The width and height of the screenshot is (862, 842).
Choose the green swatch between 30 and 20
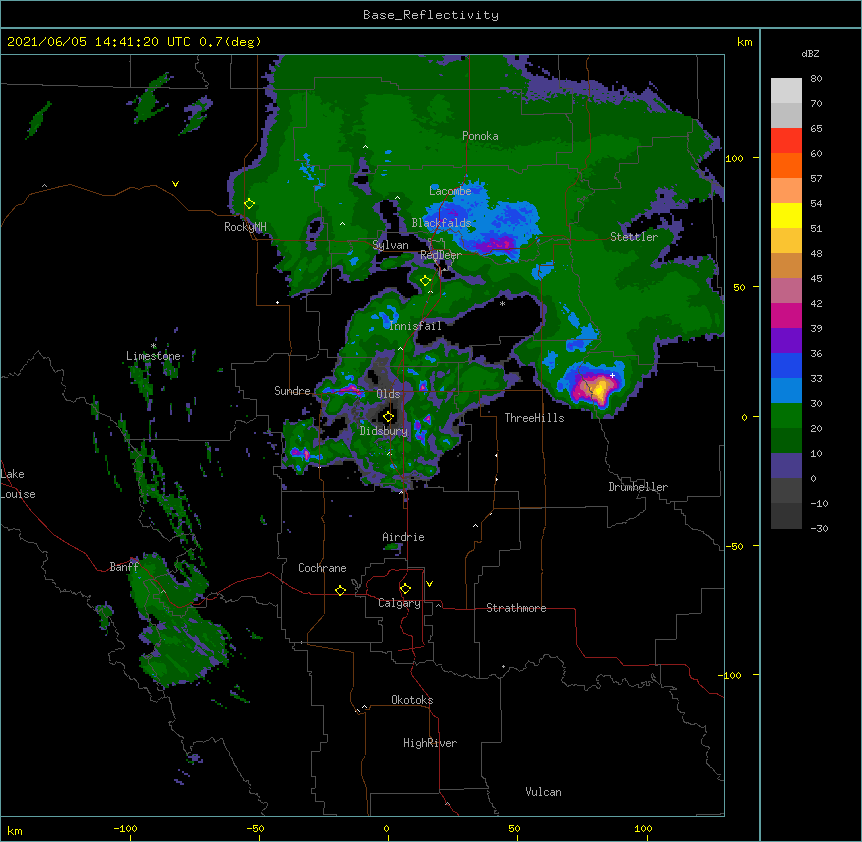coord(786,416)
